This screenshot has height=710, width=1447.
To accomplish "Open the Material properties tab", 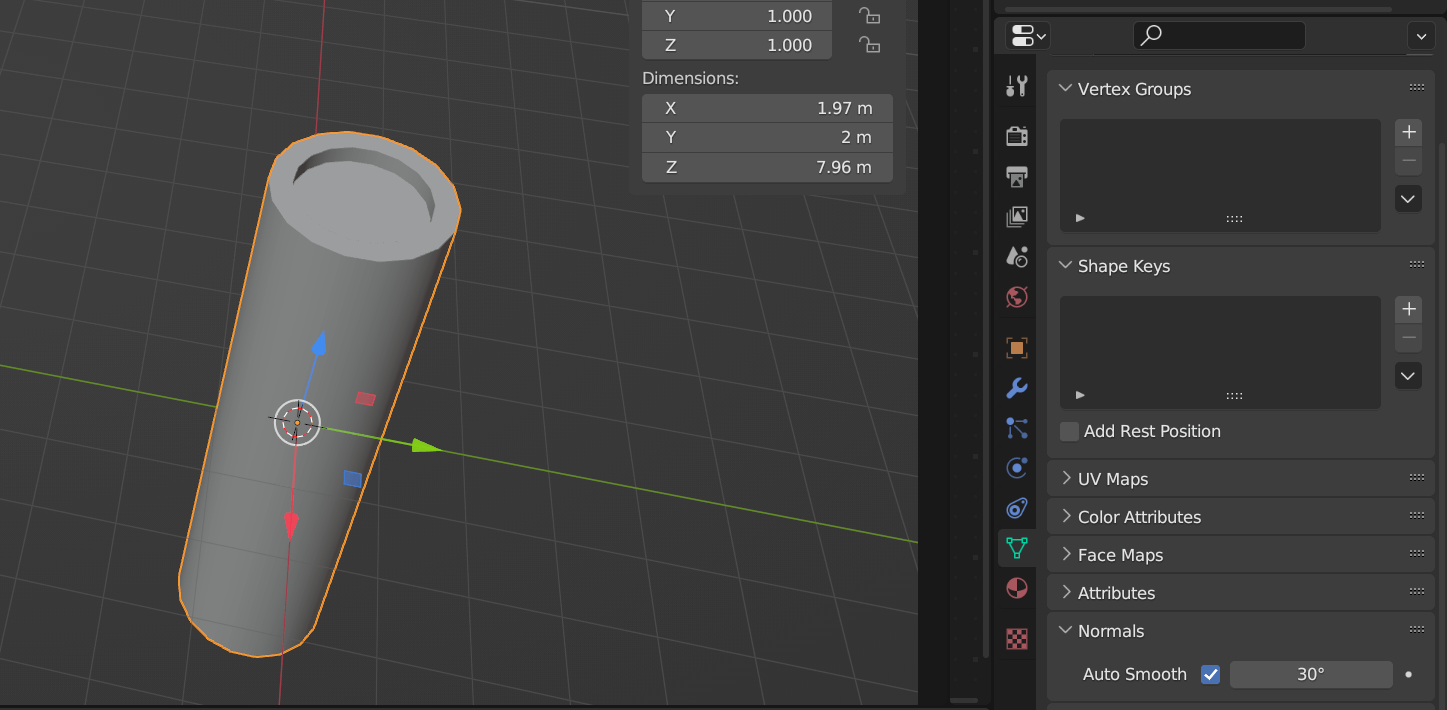I will (1017, 588).
